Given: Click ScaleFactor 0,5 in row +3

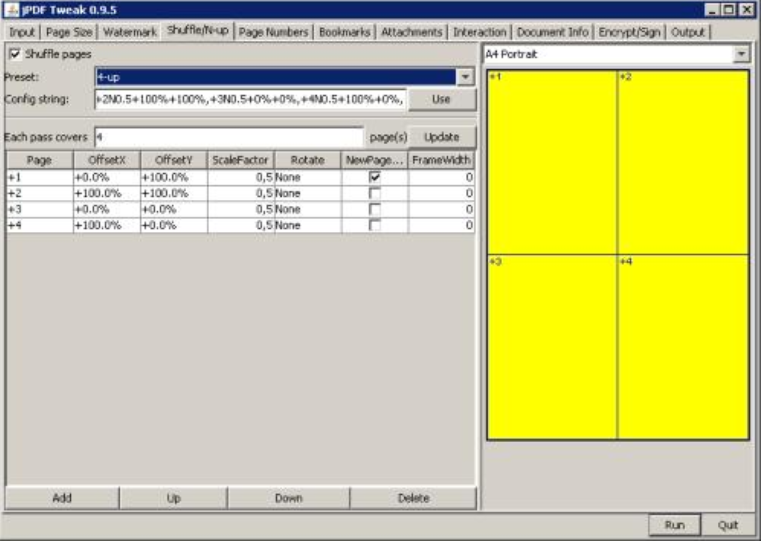Looking at the screenshot, I should 241,209.
